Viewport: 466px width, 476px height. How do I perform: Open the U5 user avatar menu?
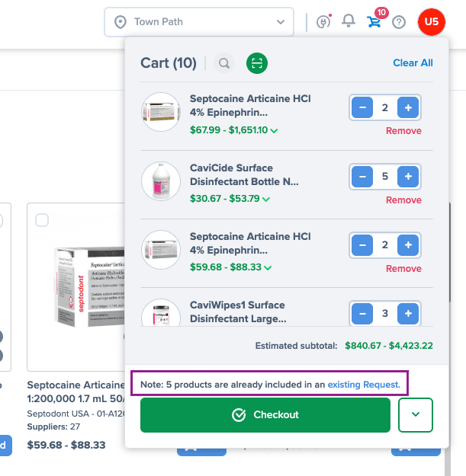pyautogui.click(x=431, y=22)
